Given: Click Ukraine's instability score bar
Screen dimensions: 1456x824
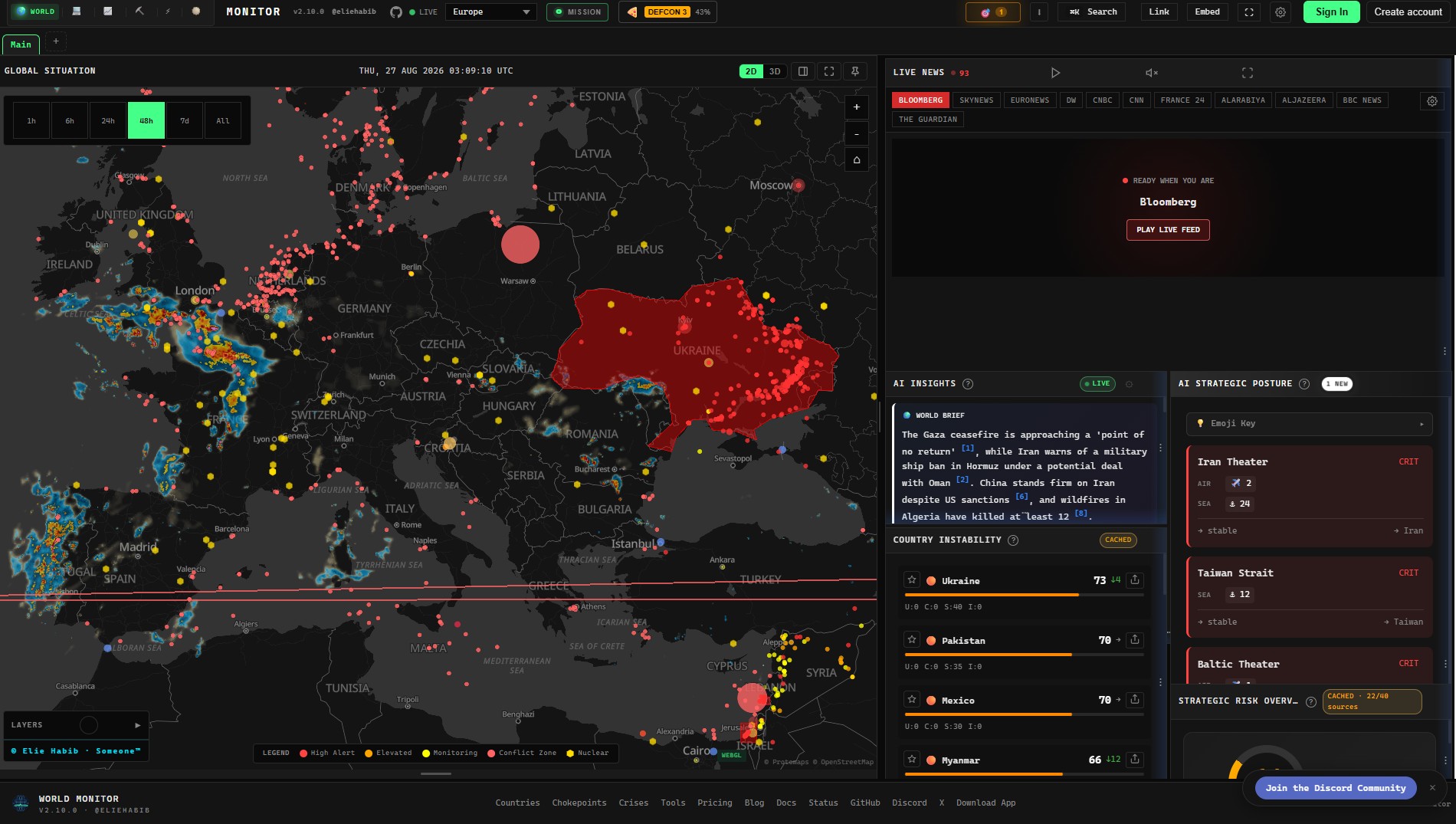Looking at the screenshot, I should 1024,595.
